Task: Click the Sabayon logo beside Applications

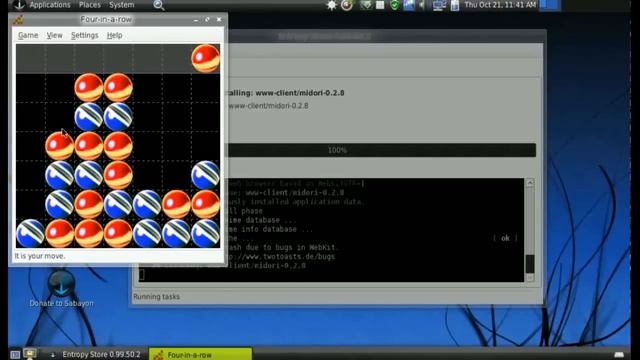Action: click(19, 4)
